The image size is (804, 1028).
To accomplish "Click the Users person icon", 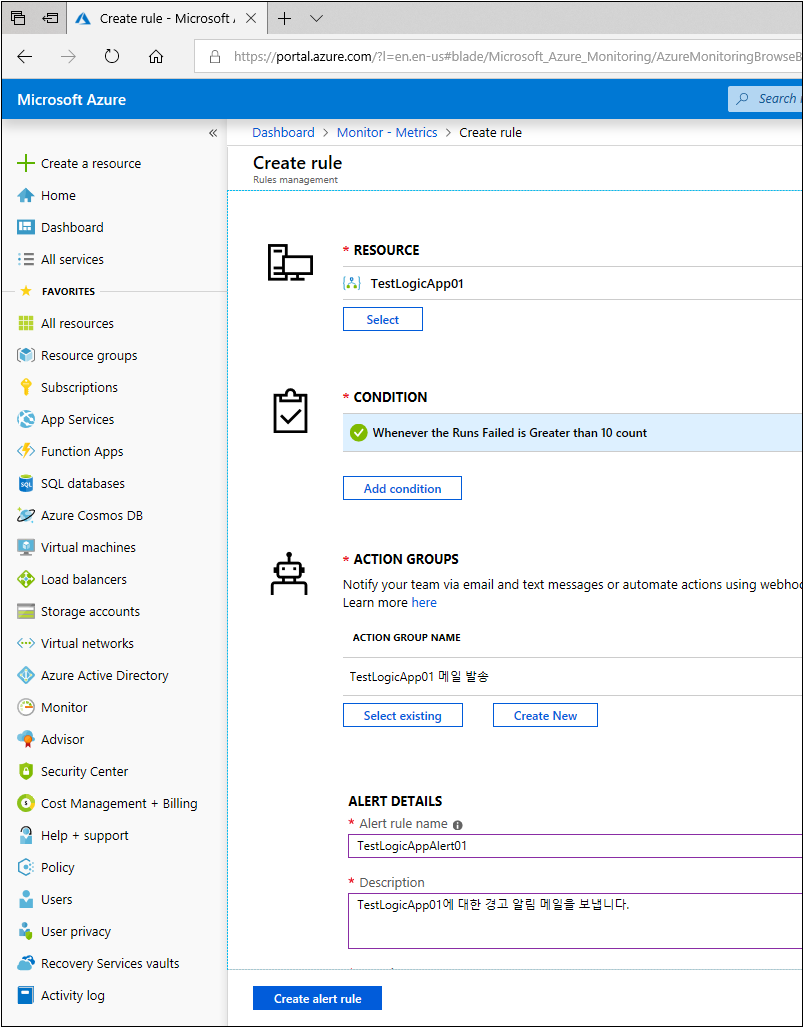I will tap(26, 900).
